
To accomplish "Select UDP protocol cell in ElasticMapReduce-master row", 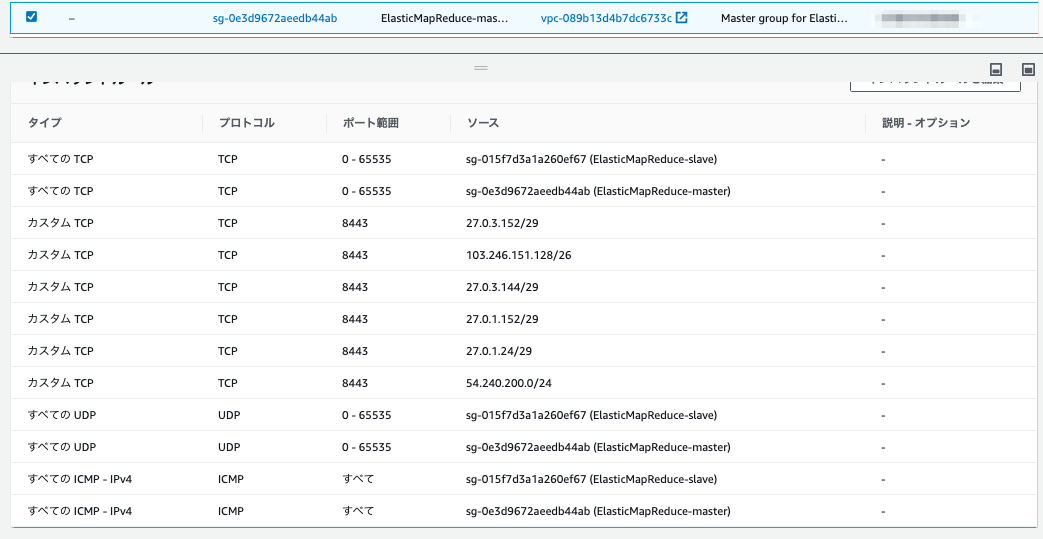I will coord(229,447).
